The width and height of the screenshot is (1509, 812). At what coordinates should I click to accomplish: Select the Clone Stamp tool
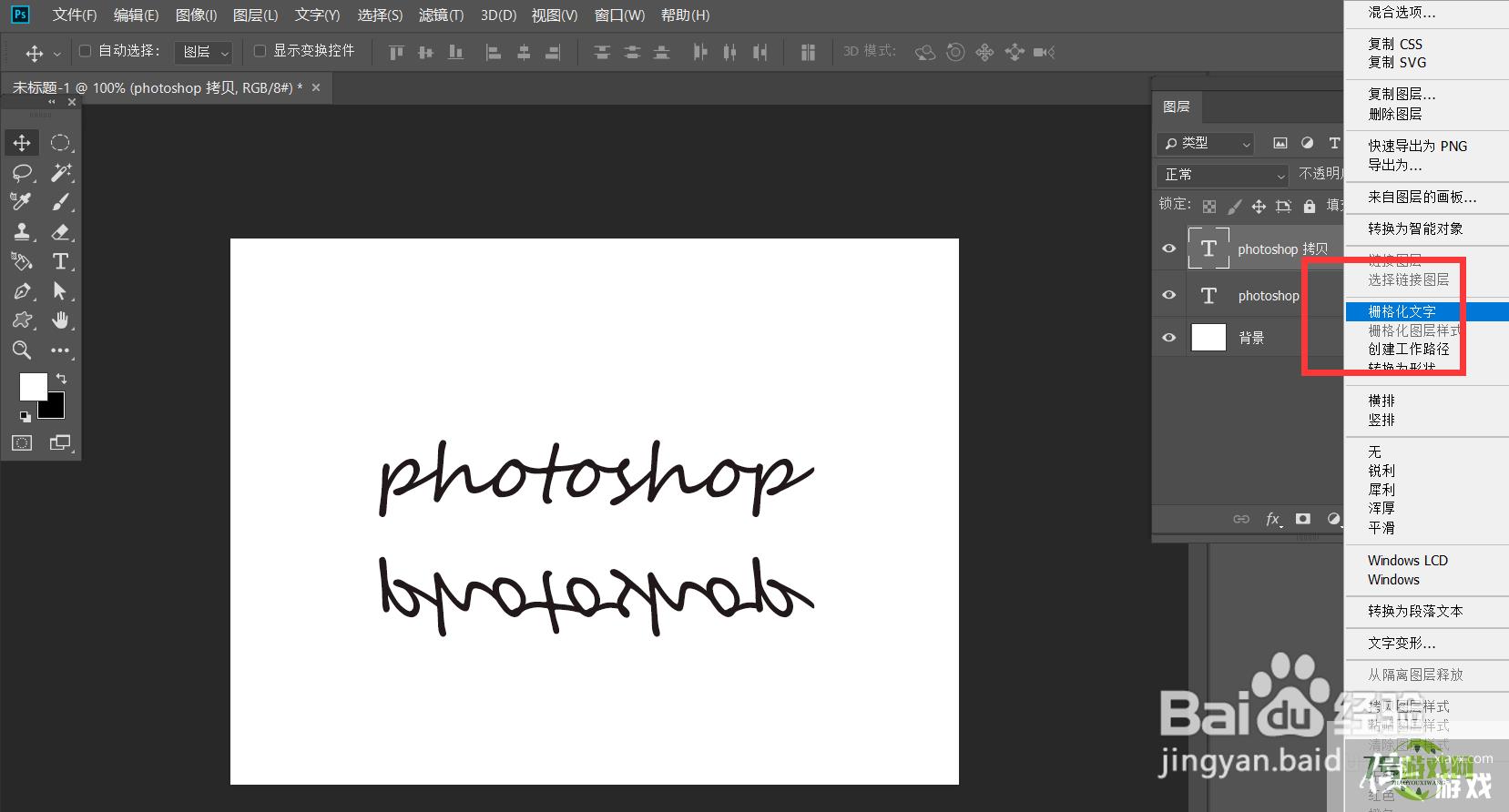pyautogui.click(x=22, y=232)
